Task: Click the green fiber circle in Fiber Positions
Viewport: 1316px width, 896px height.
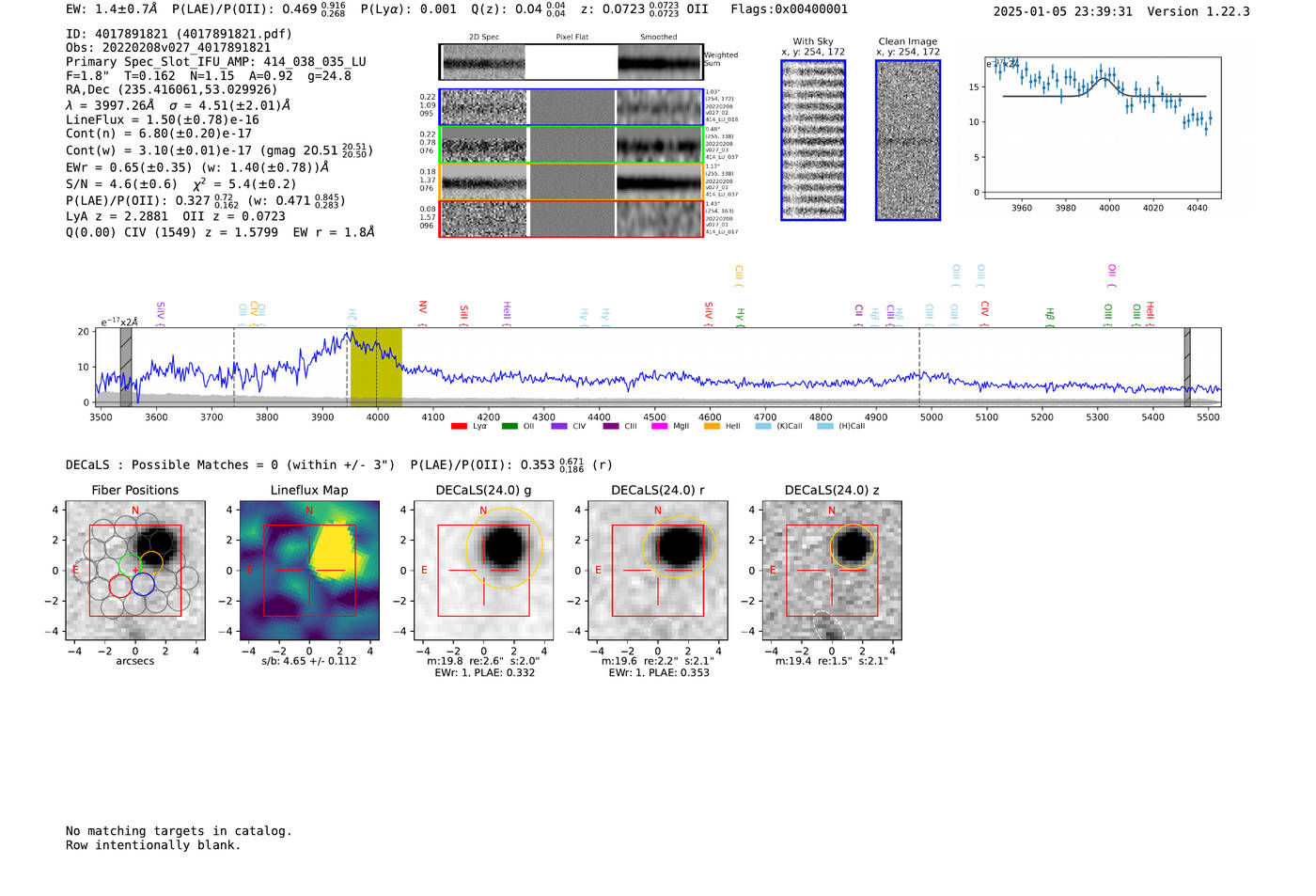Action: (130, 565)
